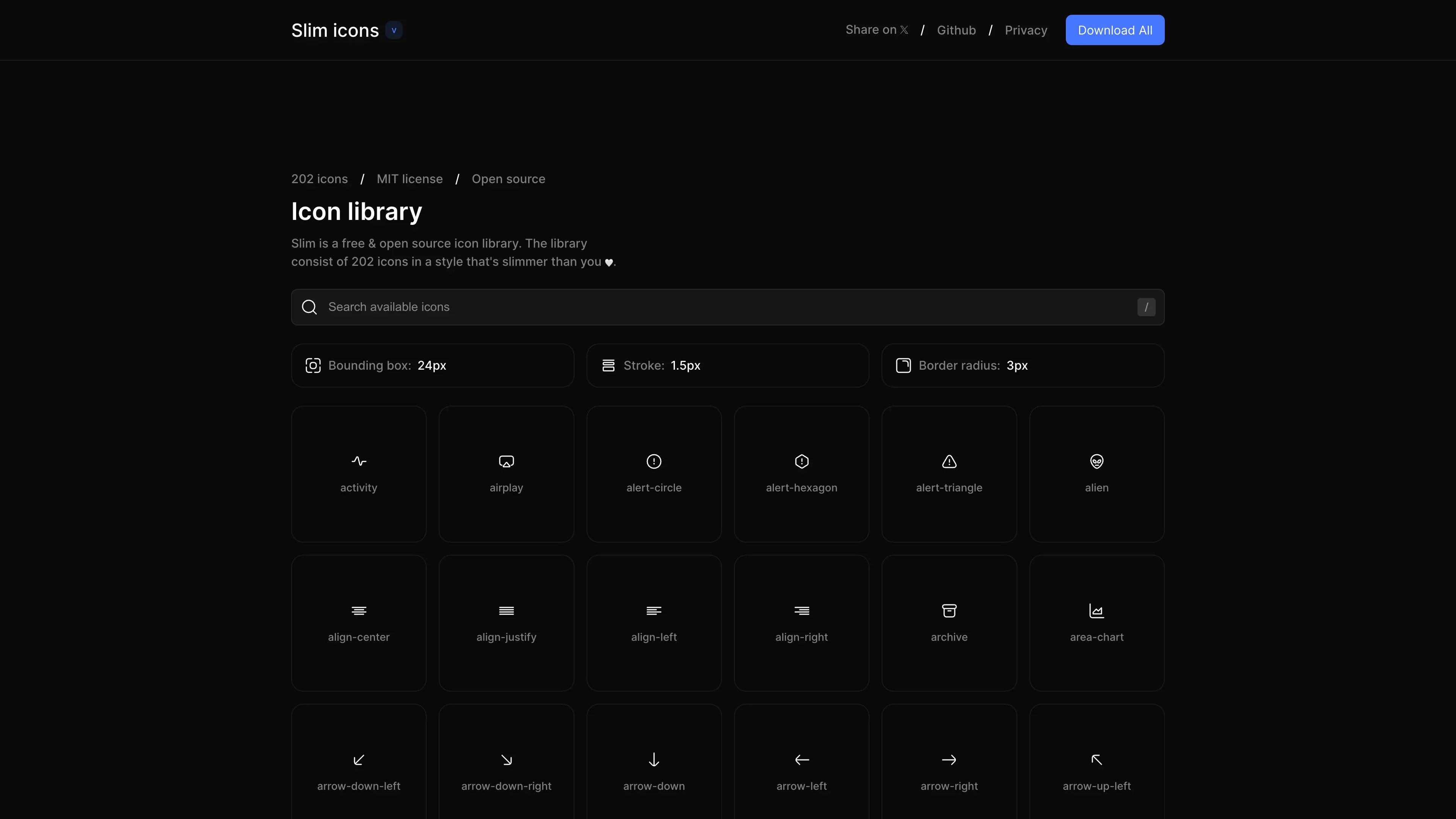
Task: Click the Bounding box icon
Action: pos(312,366)
